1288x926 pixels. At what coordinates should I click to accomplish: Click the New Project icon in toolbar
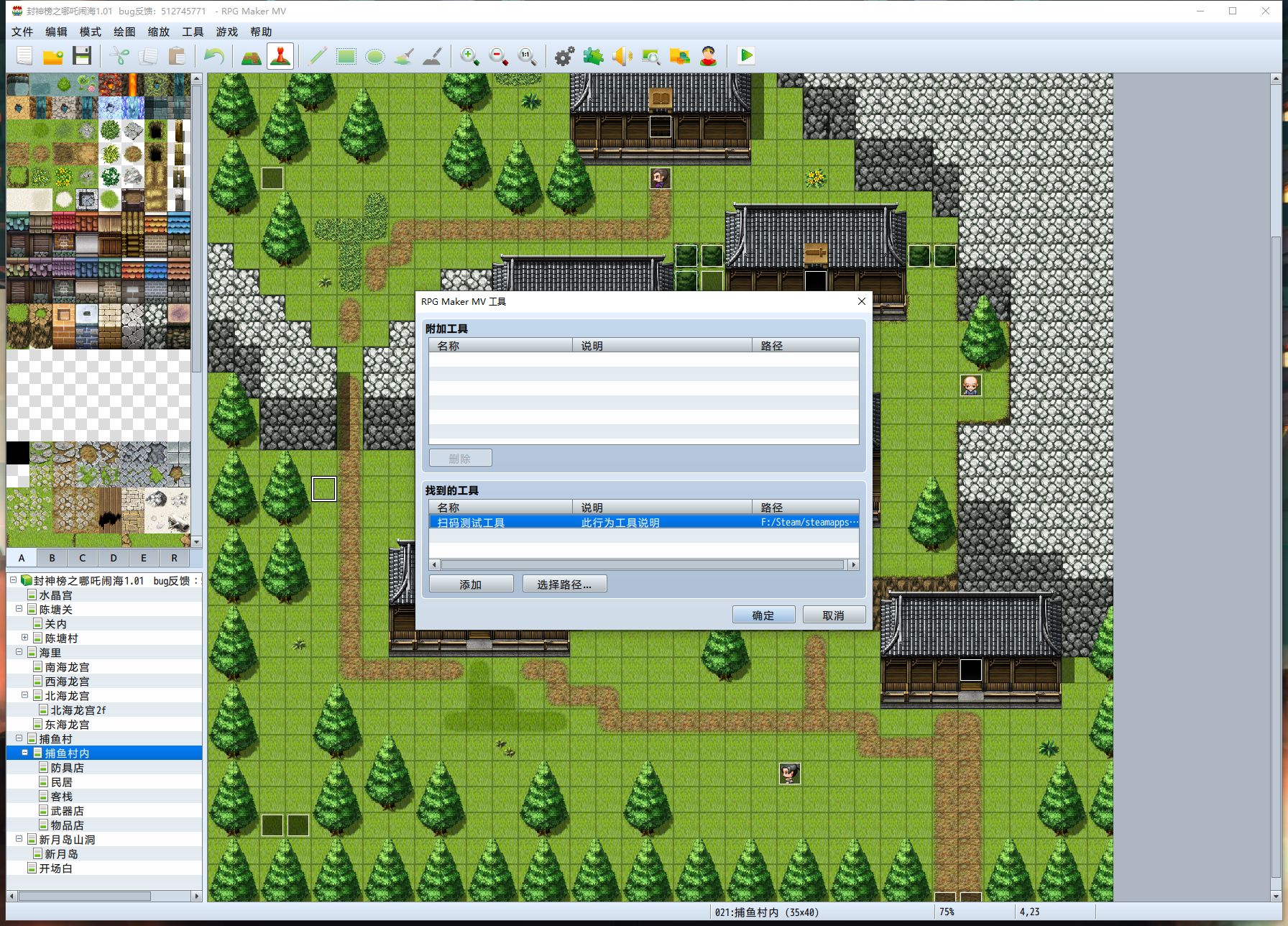tap(24, 56)
